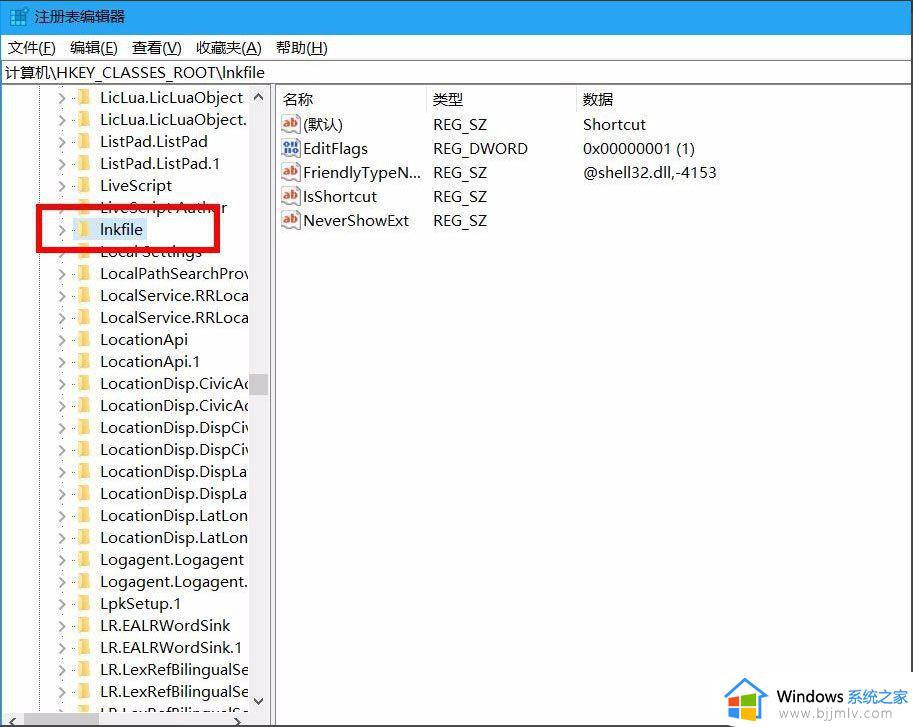This screenshot has height=727, width=913.
Task: Select the ListPad.ListPad.1 key
Action: [x=160, y=164]
